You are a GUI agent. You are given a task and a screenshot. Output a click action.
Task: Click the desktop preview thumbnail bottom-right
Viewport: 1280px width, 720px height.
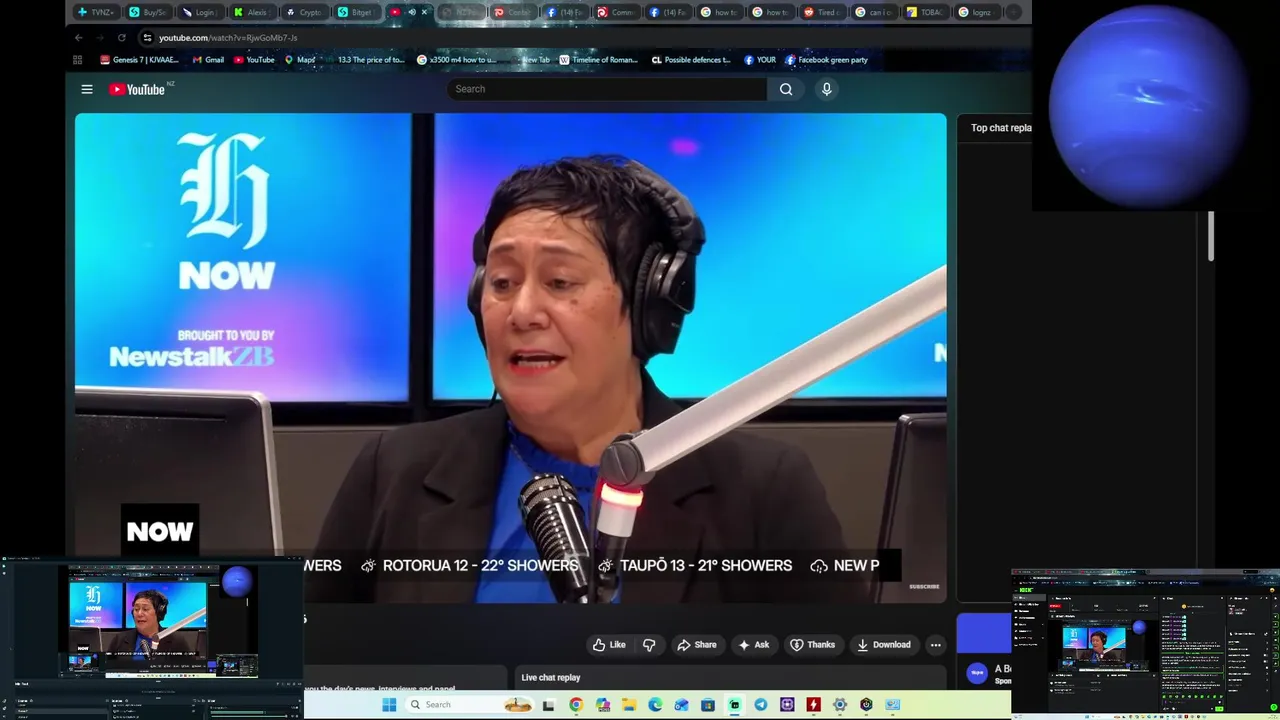[1145, 643]
